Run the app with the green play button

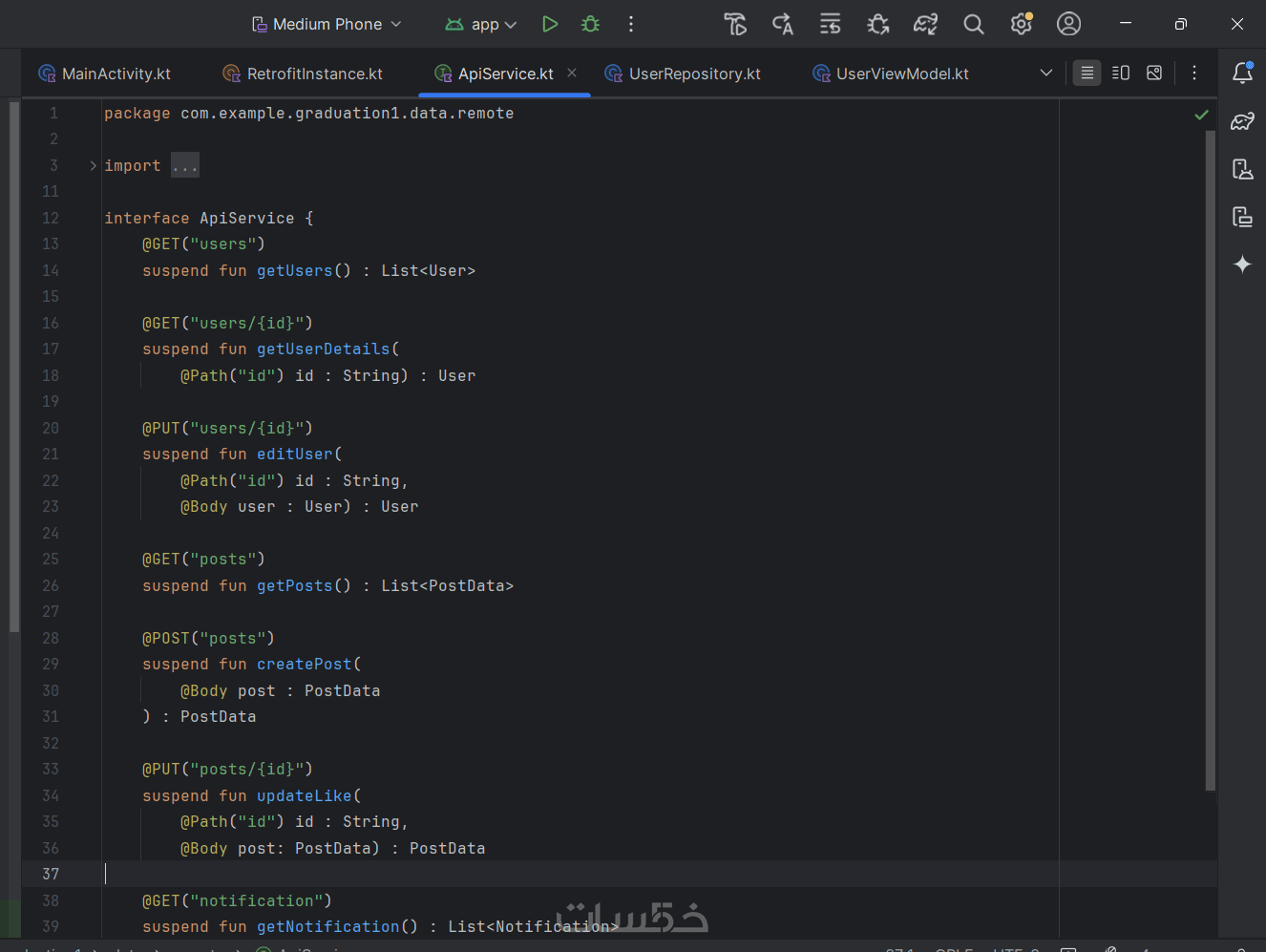pos(550,24)
